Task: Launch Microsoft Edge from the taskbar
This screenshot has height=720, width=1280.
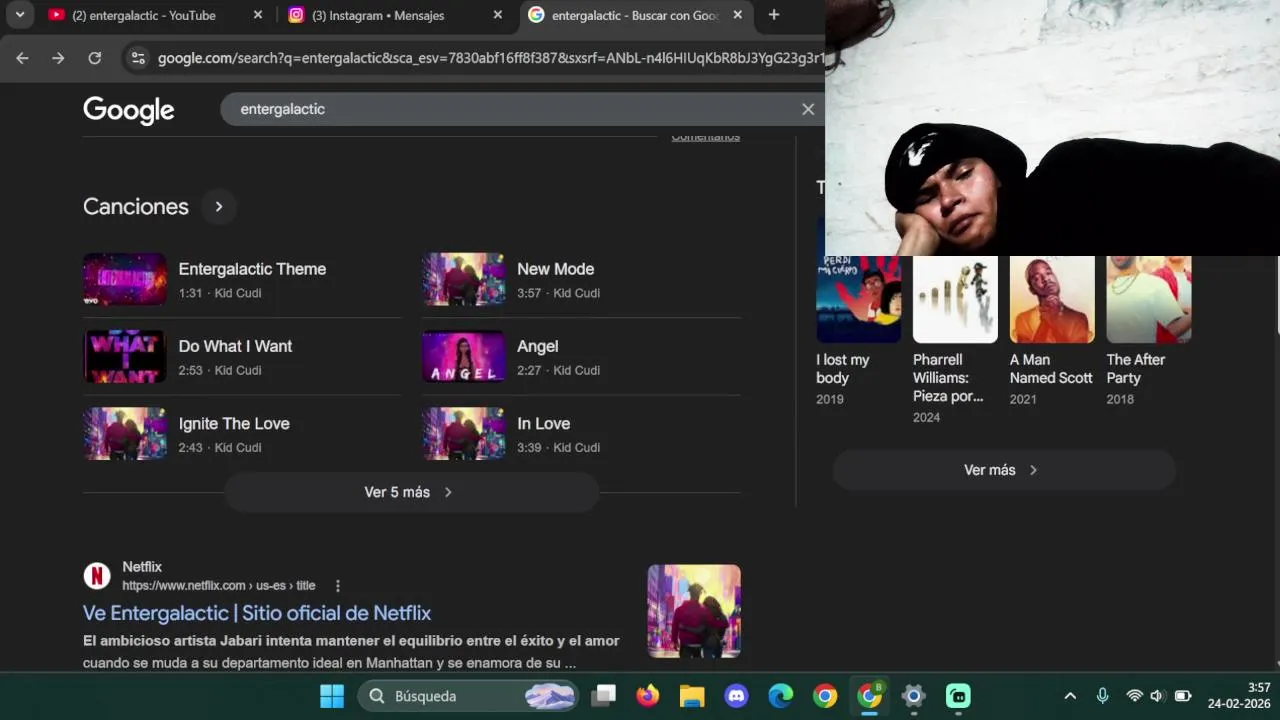Action: click(x=781, y=696)
